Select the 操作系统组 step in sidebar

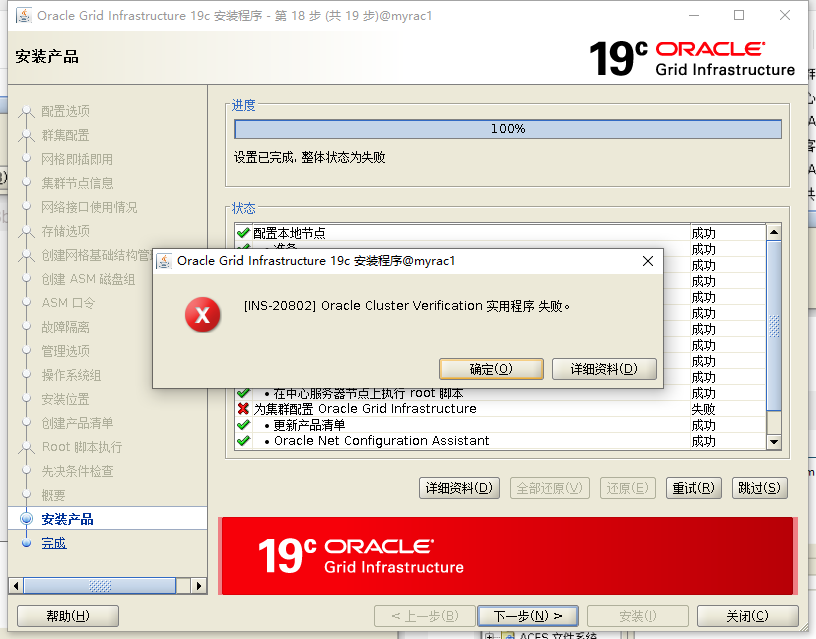click(x=71, y=375)
